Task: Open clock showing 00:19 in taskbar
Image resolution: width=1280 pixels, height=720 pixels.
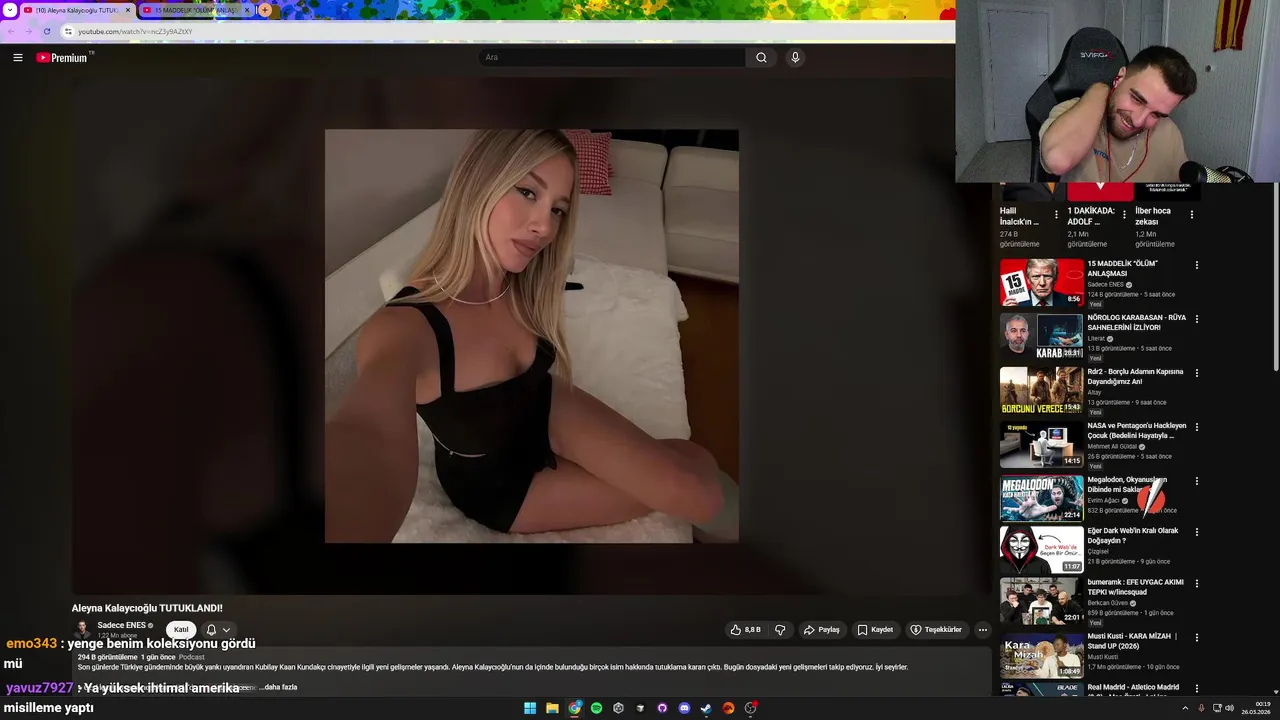Action: 1254,708
